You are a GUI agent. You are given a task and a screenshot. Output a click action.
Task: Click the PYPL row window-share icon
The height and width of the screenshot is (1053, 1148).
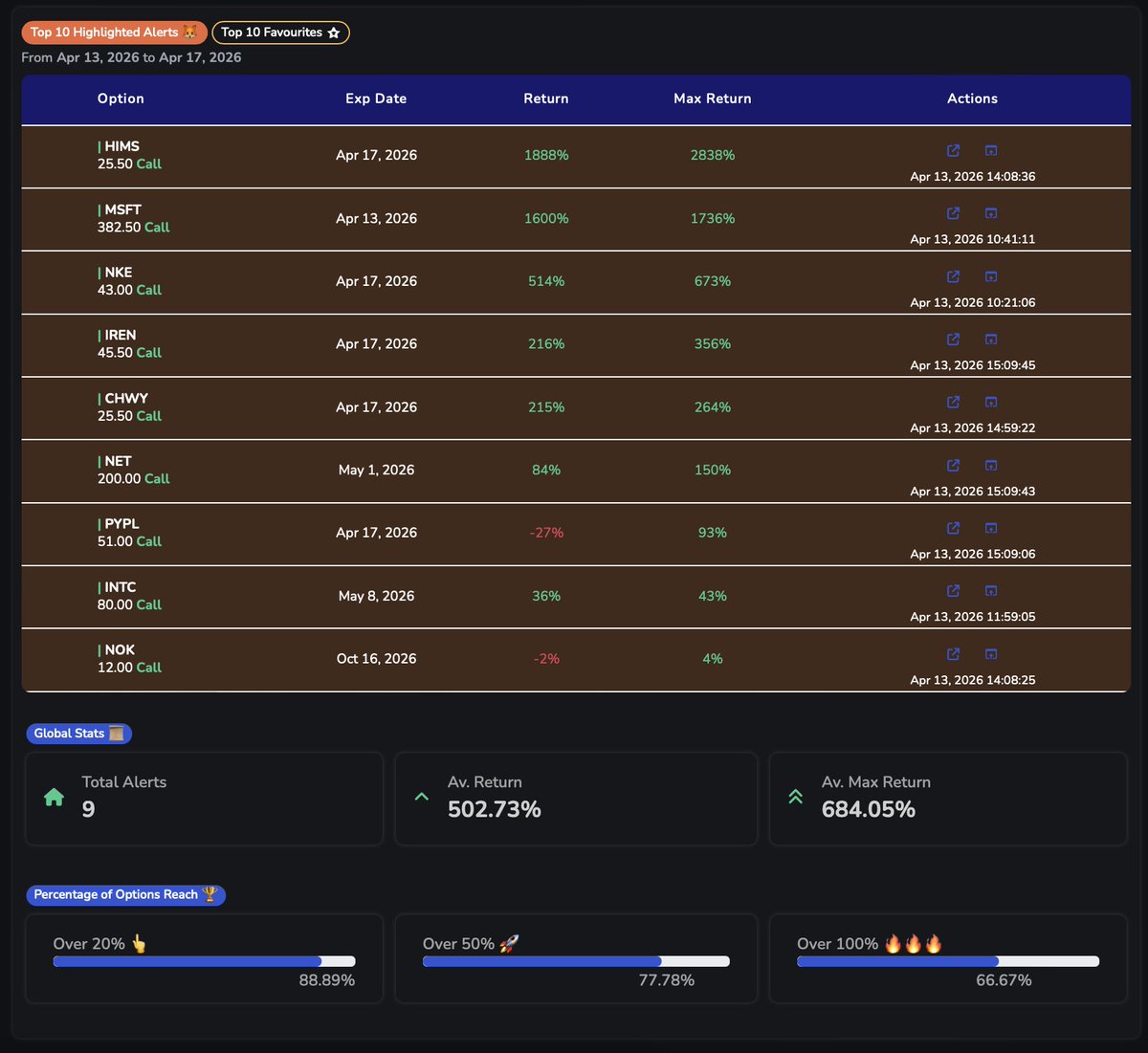(x=991, y=528)
